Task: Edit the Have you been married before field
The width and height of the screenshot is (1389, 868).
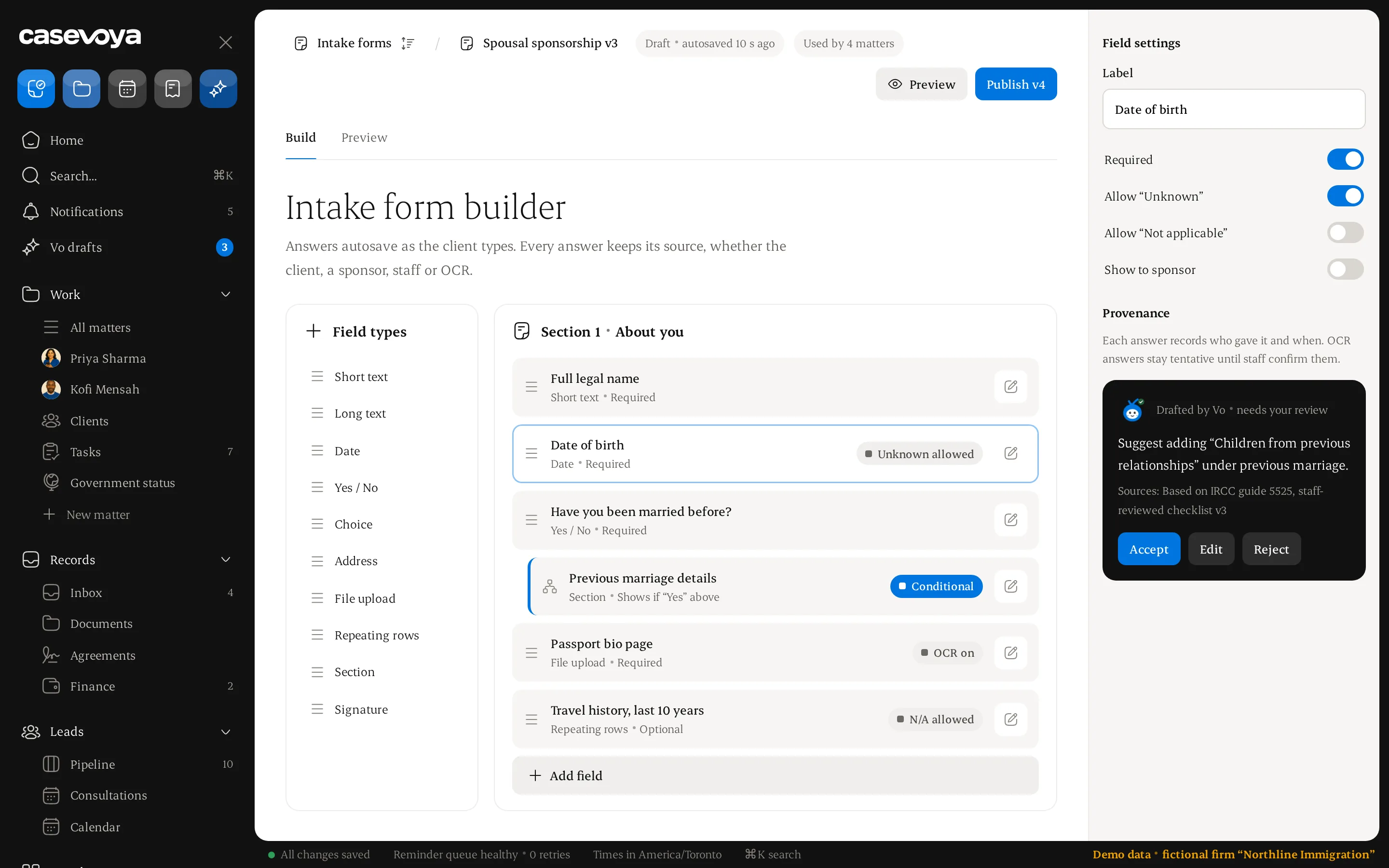Action: [1011, 520]
